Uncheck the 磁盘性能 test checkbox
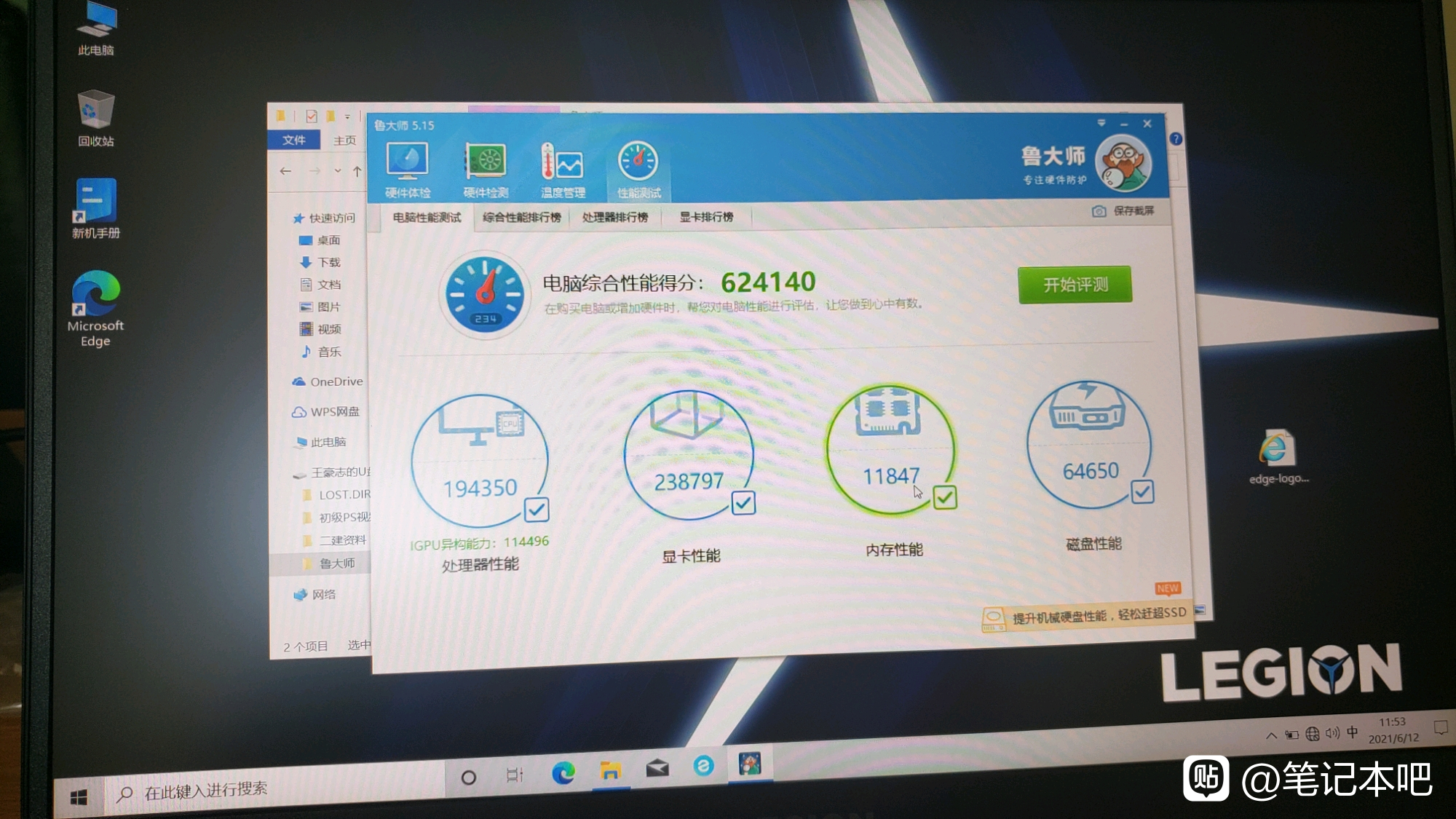The image size is (1456, 819). (1142, 492)
